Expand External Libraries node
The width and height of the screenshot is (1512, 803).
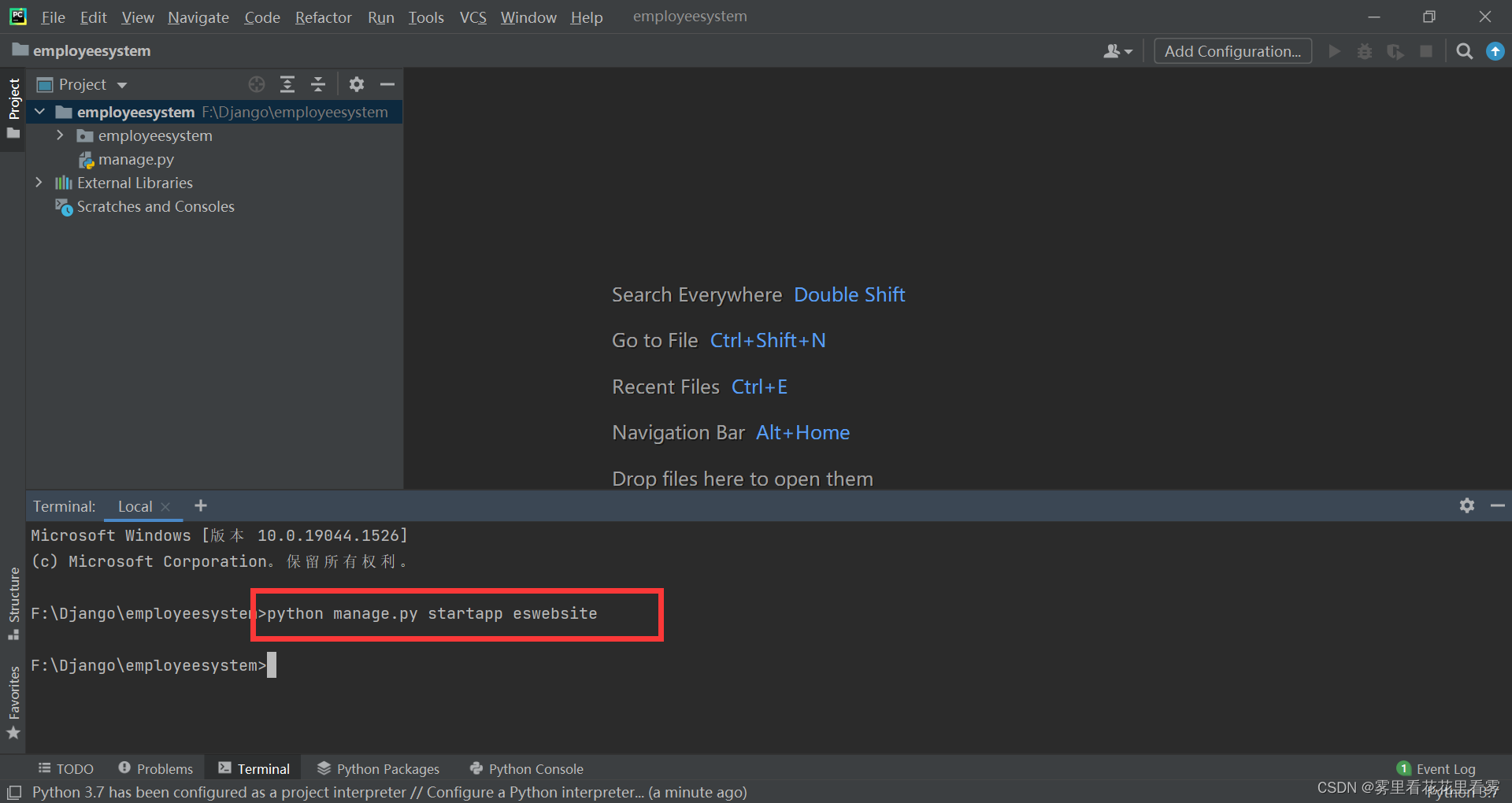39,183
